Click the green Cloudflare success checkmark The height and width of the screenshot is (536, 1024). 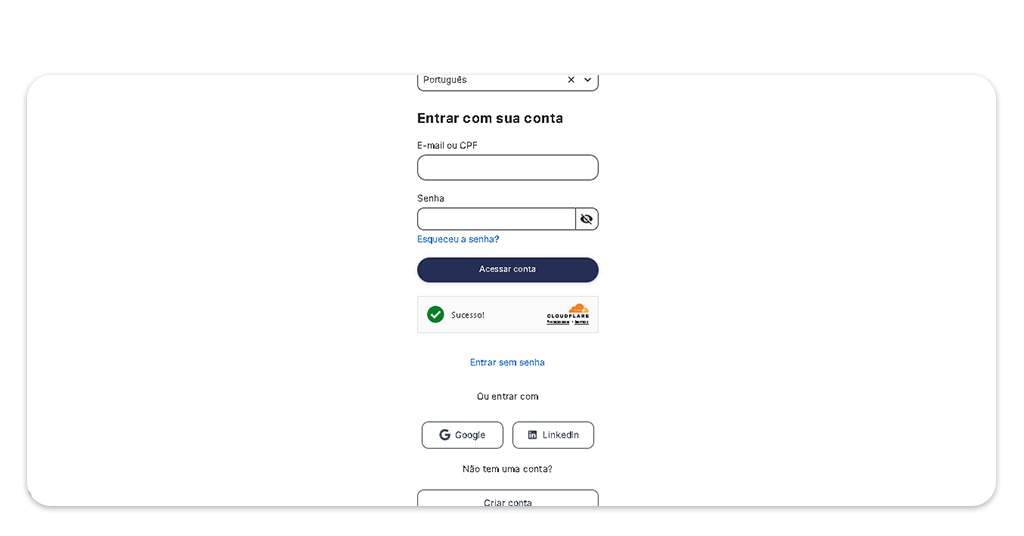point(435,315)
